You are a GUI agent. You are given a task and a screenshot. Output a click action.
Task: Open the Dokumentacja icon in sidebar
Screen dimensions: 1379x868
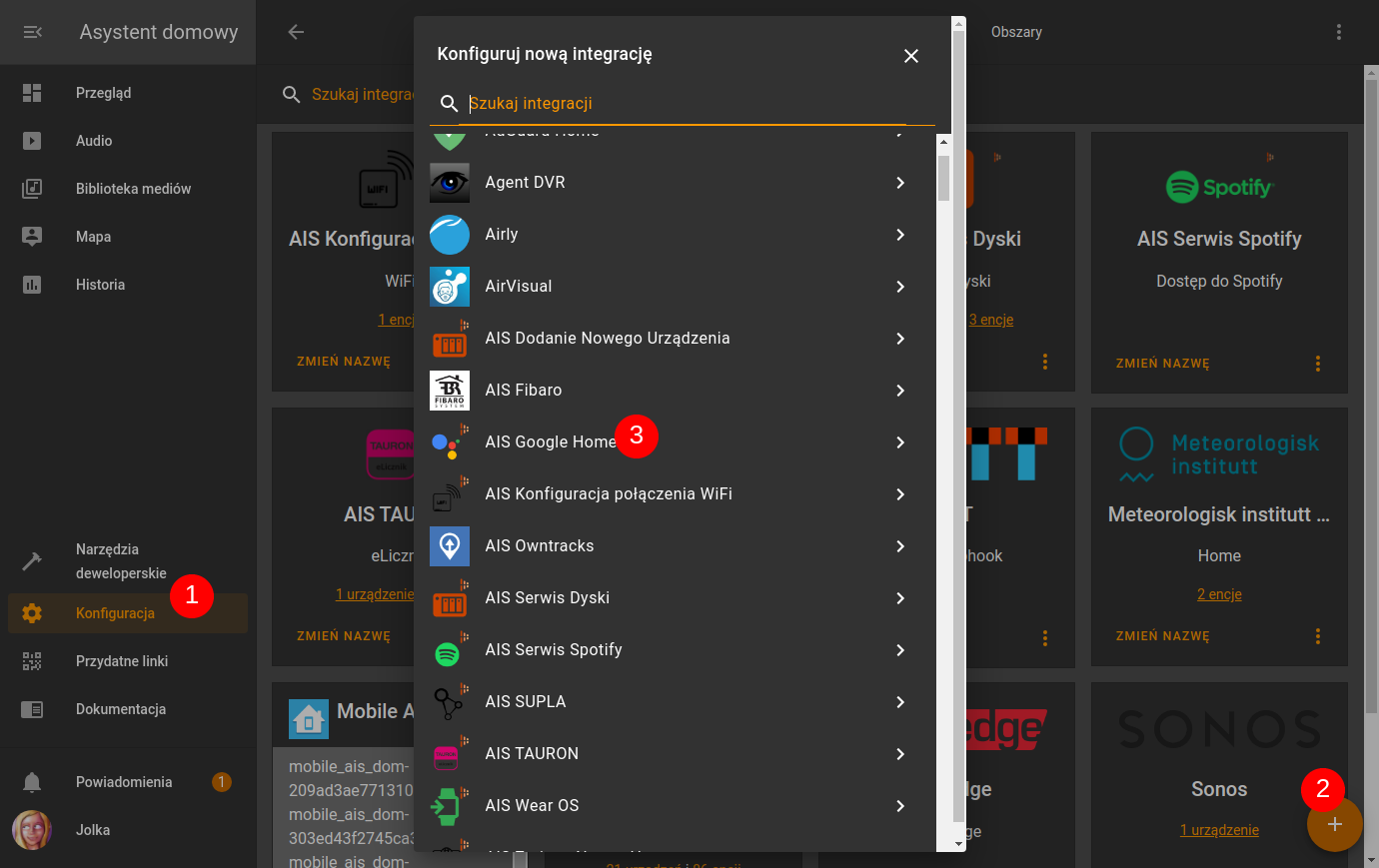pyautogui.click(x=32, y=709)
